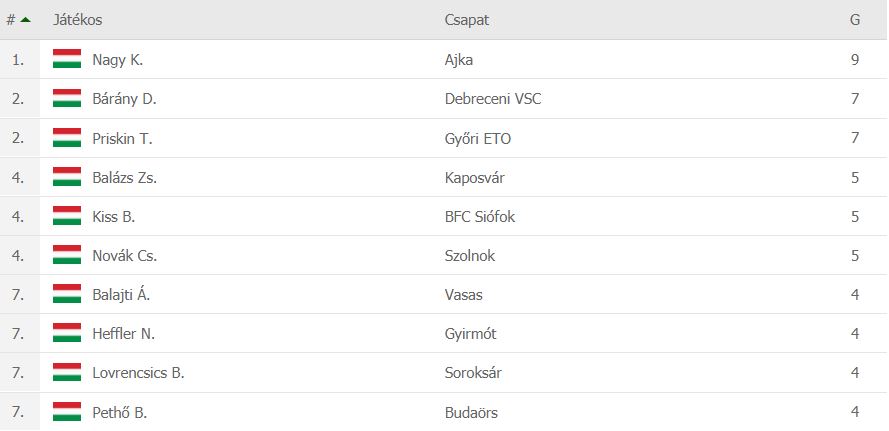Viewport: 889px width, 431px height.
Task: Select player Lovrencsics B.
Action: coord(138,373)
